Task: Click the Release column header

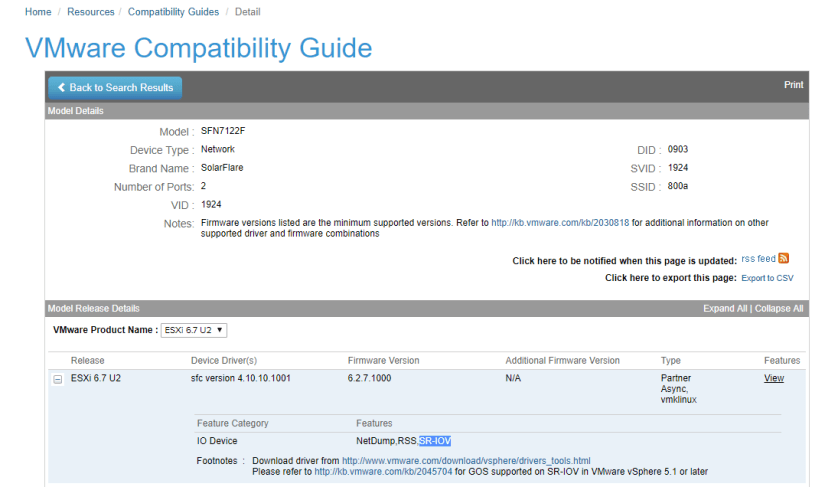Action: tap(87, 360)
